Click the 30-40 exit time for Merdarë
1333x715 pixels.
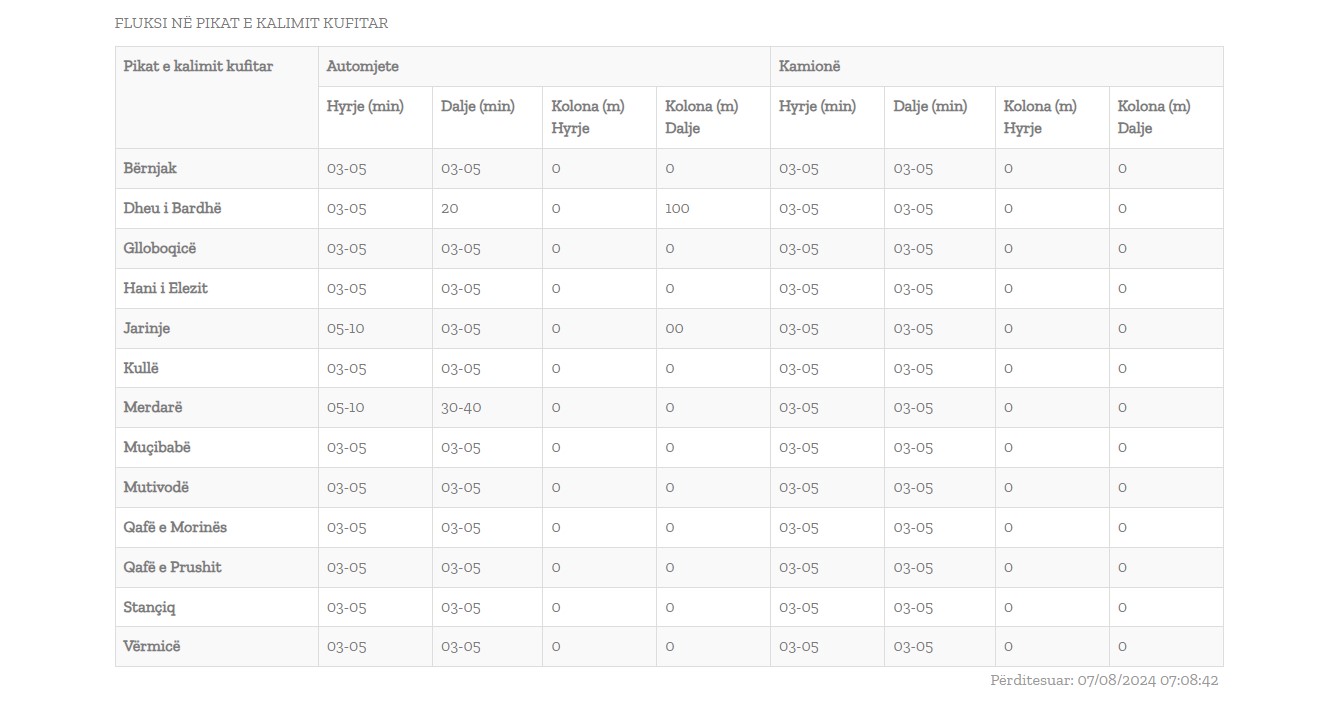pos(461,407)
